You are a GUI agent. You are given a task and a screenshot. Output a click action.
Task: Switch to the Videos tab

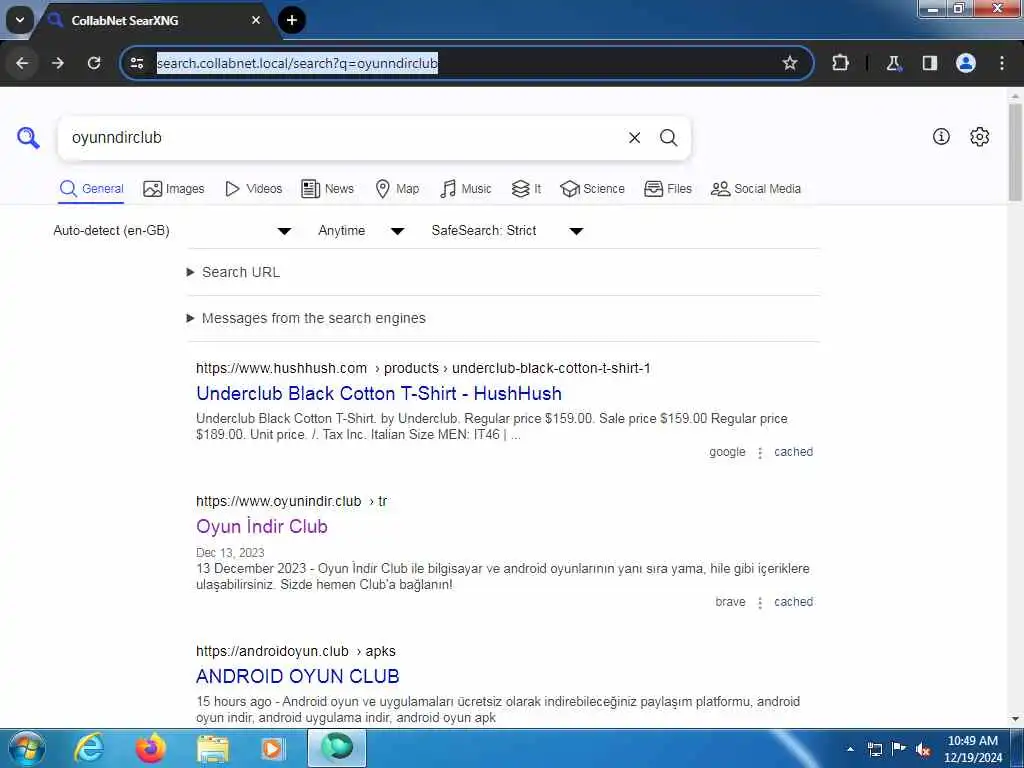253,189
